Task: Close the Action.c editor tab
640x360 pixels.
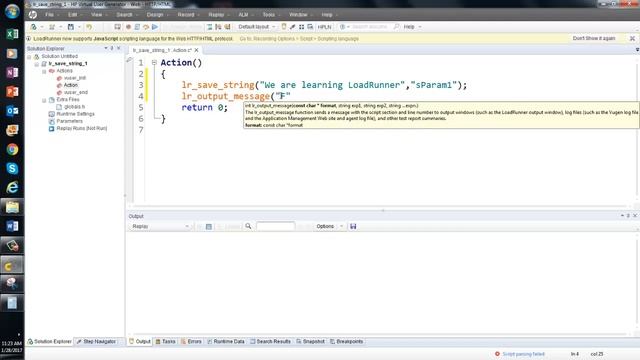Action: click(x=196, y=50)
